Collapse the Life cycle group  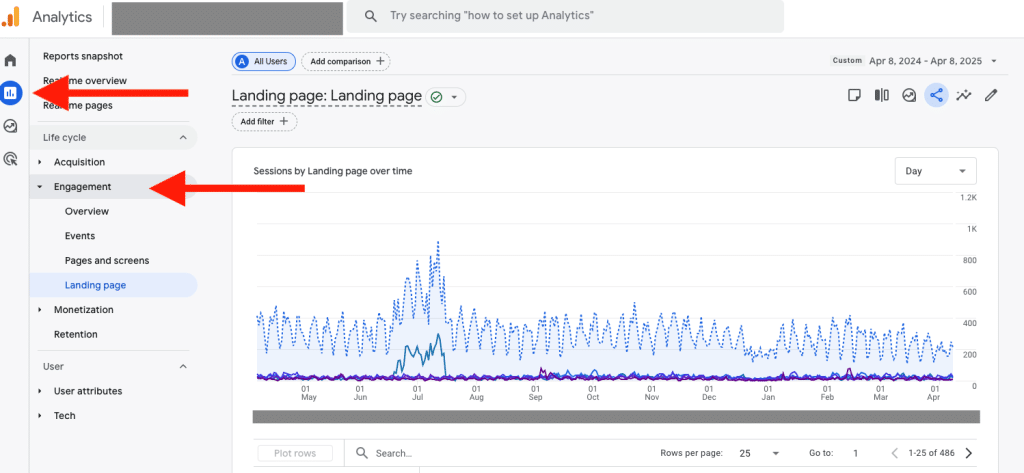(x=183, y=137)
